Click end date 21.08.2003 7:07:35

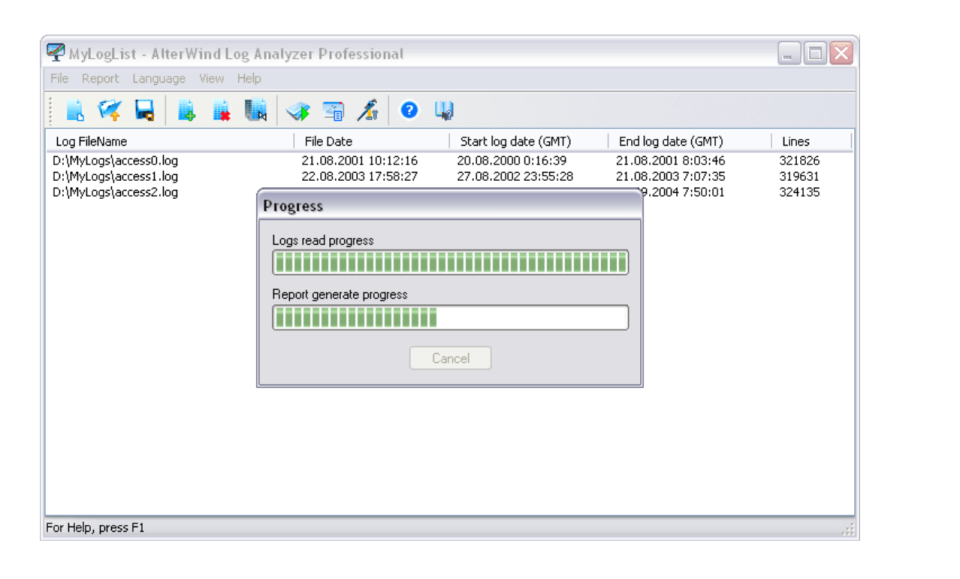tap(670, 176)
